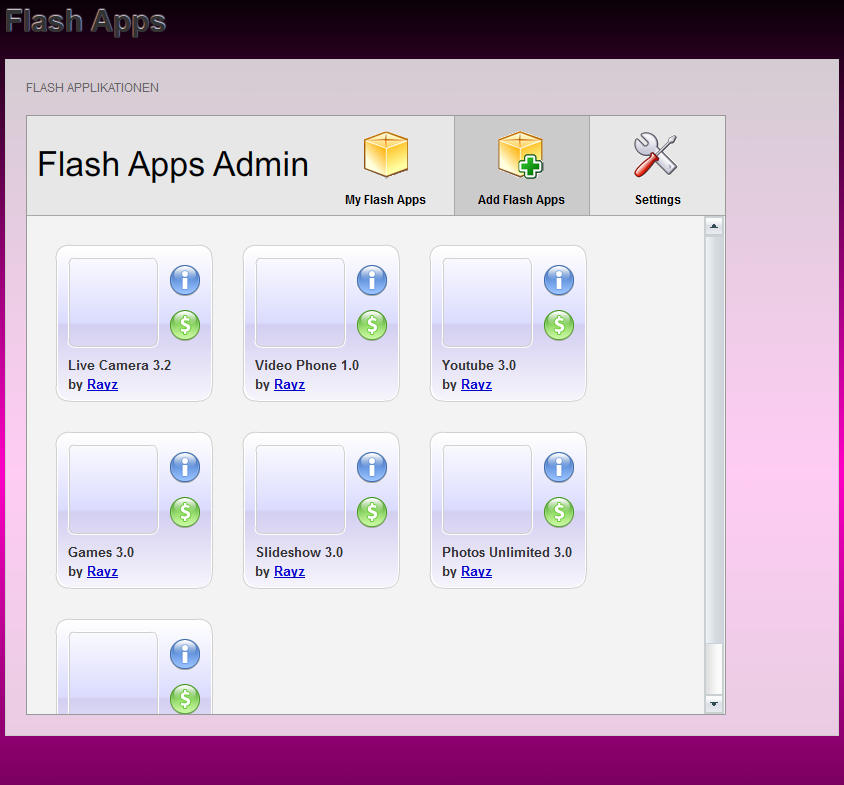
Task: Click the scrollbar up arrow
Action: coord(714,226)
